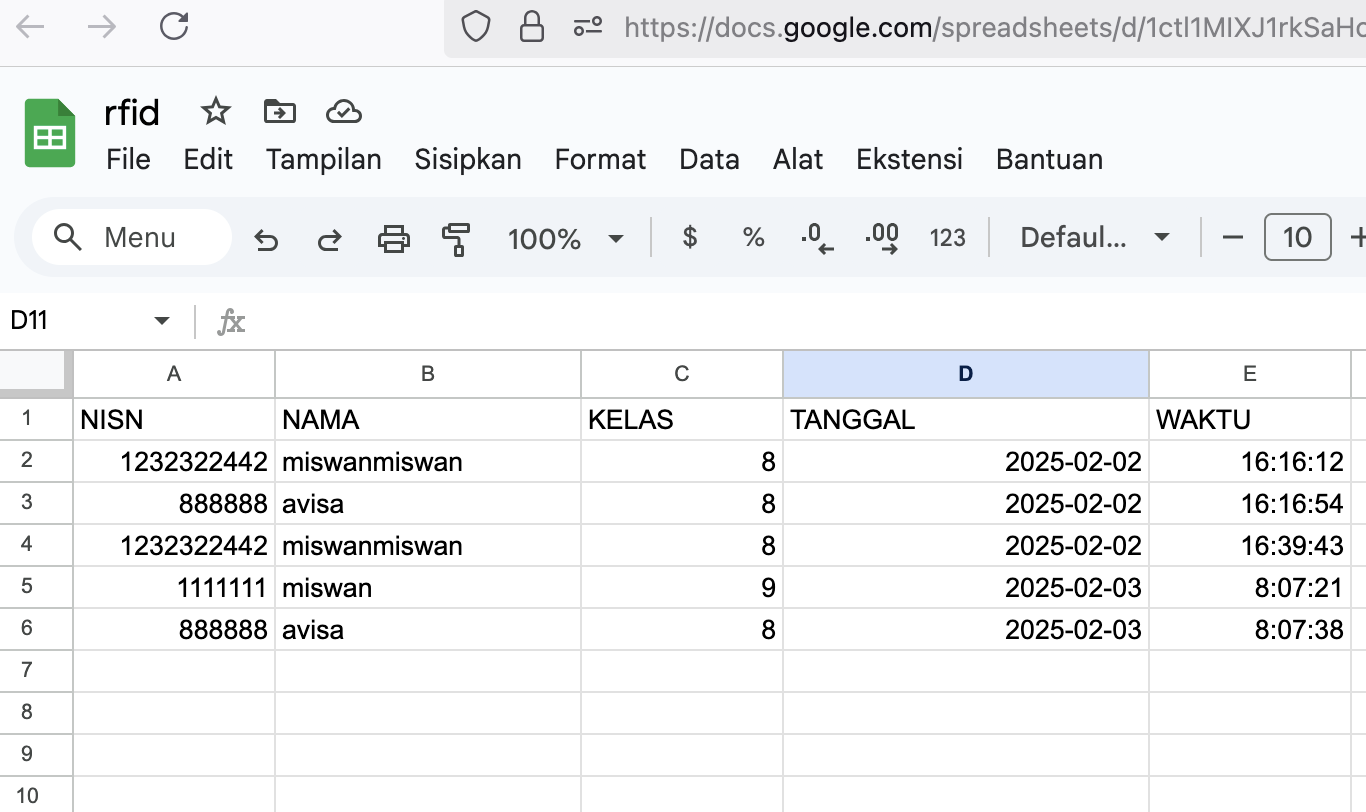
Task: Open the zoom level dropdown
Action: point(567,238)
